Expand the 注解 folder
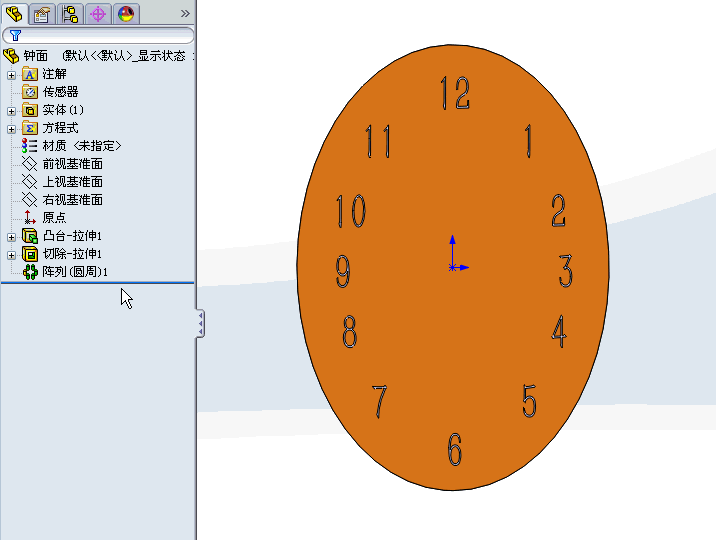The height and width of the screenshot is (540, 716). pyautogui.click(x=12, y=74)
